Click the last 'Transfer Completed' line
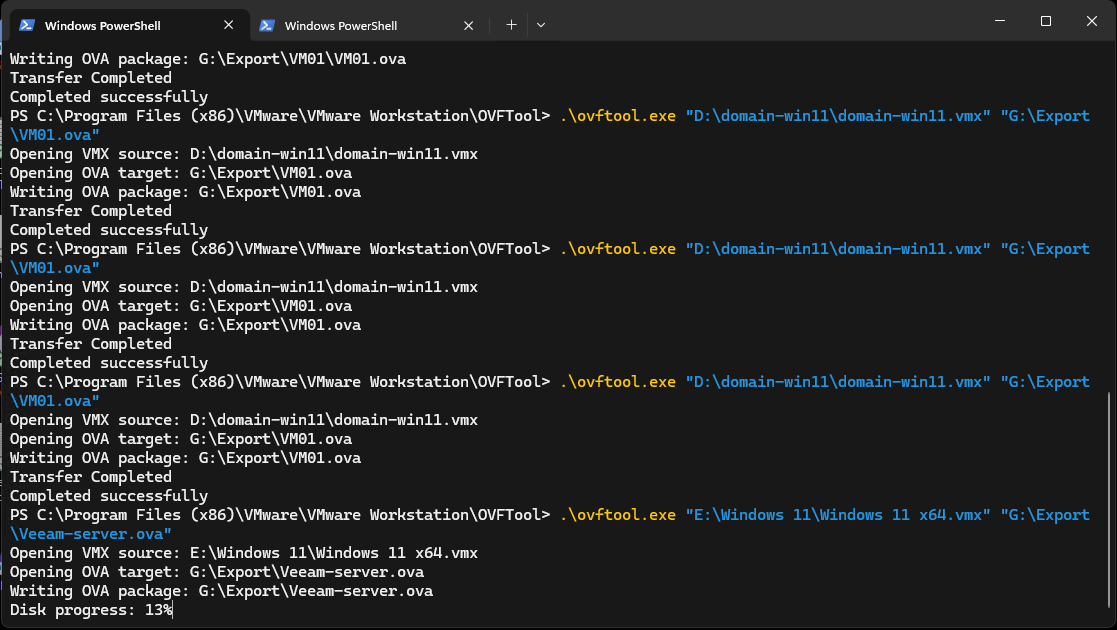This screenshot has width=1117, height=630. (x=90, y=477)
